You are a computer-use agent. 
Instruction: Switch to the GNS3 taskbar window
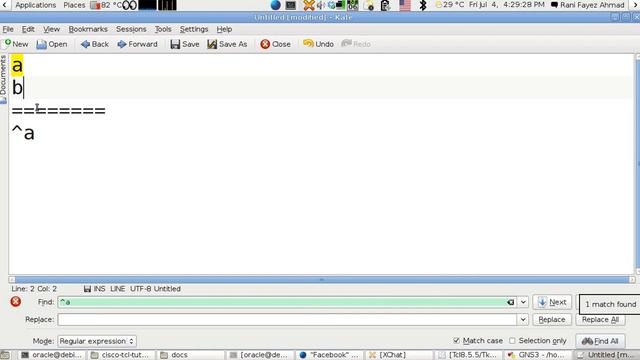[x=537, y=355]
